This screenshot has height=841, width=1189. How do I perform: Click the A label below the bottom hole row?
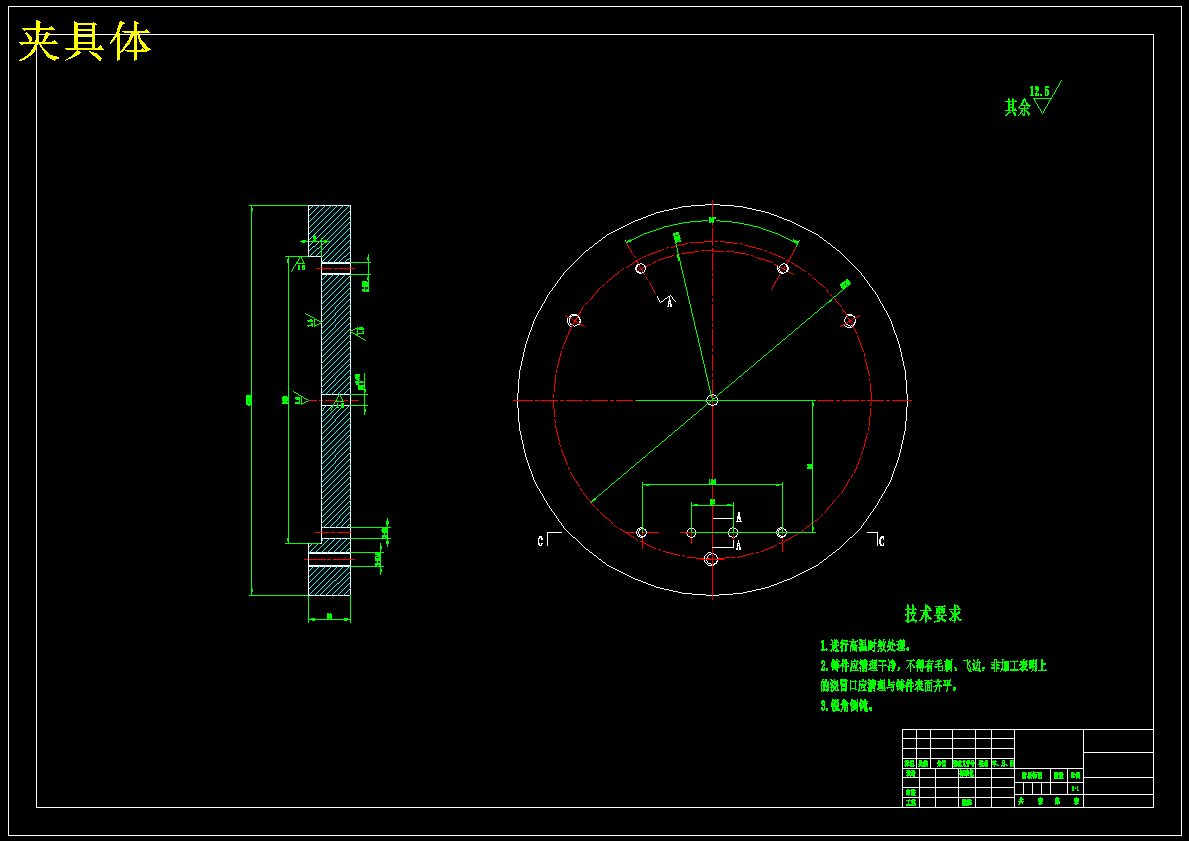click(739, 544)
